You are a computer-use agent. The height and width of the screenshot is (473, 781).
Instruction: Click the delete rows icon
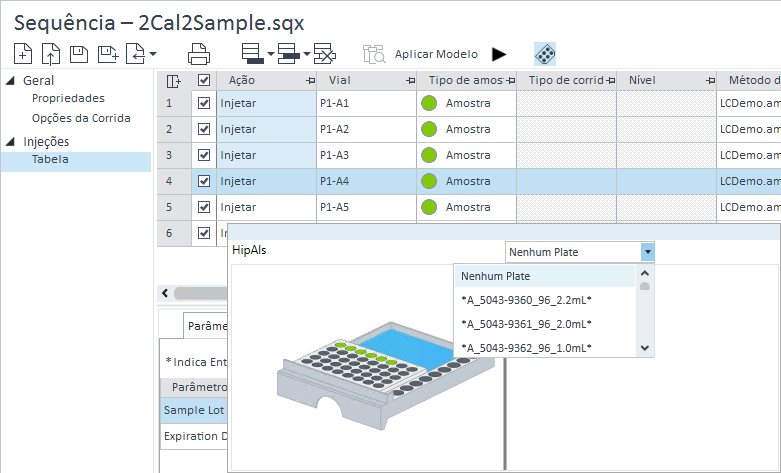pyautogui.click(x=324, y=54)
